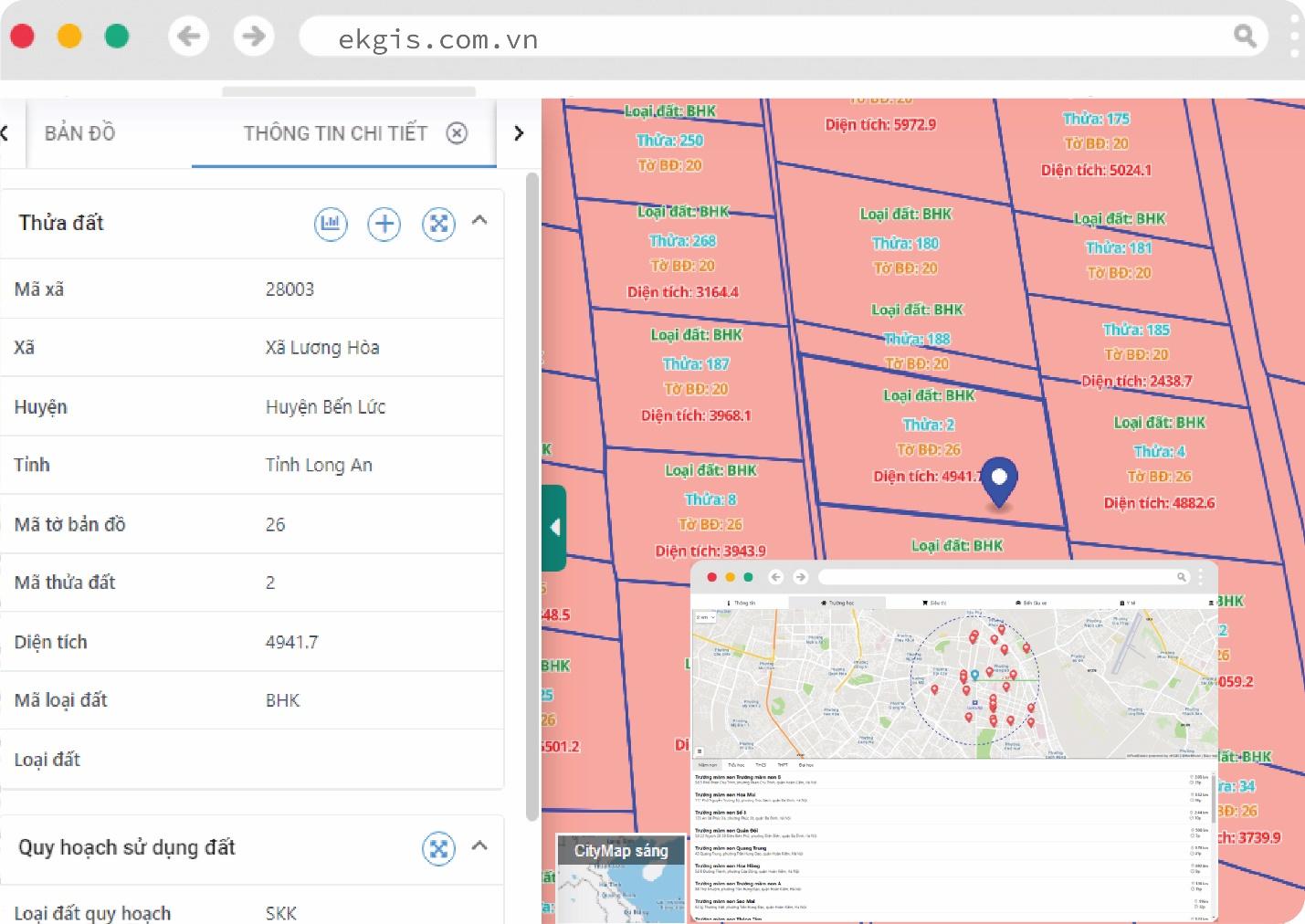Open Trường mầm non Quang Trung list entry
Viewport: 1305px width, 924px height.
(x=950, y=851)
